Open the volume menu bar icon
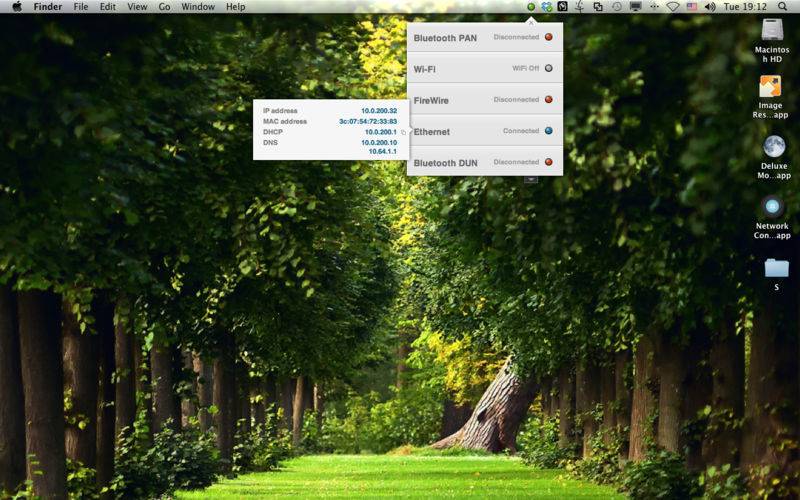The width and height of the screenshot is (800, 500). tap(710, 7)
